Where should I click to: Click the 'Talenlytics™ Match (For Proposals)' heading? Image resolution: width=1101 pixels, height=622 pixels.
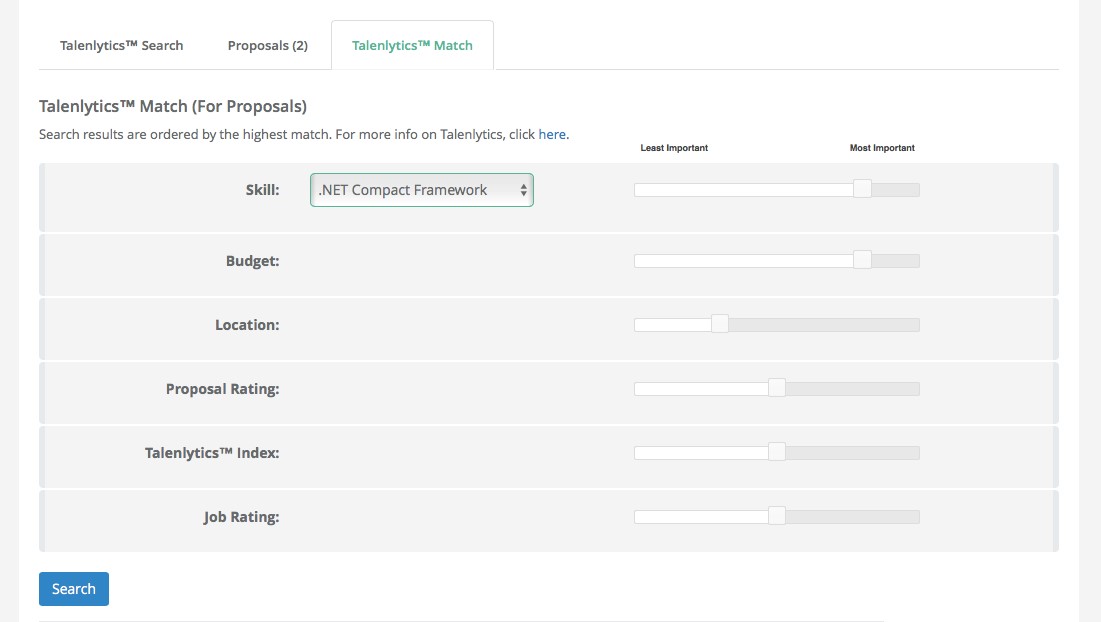coord(173,107)
